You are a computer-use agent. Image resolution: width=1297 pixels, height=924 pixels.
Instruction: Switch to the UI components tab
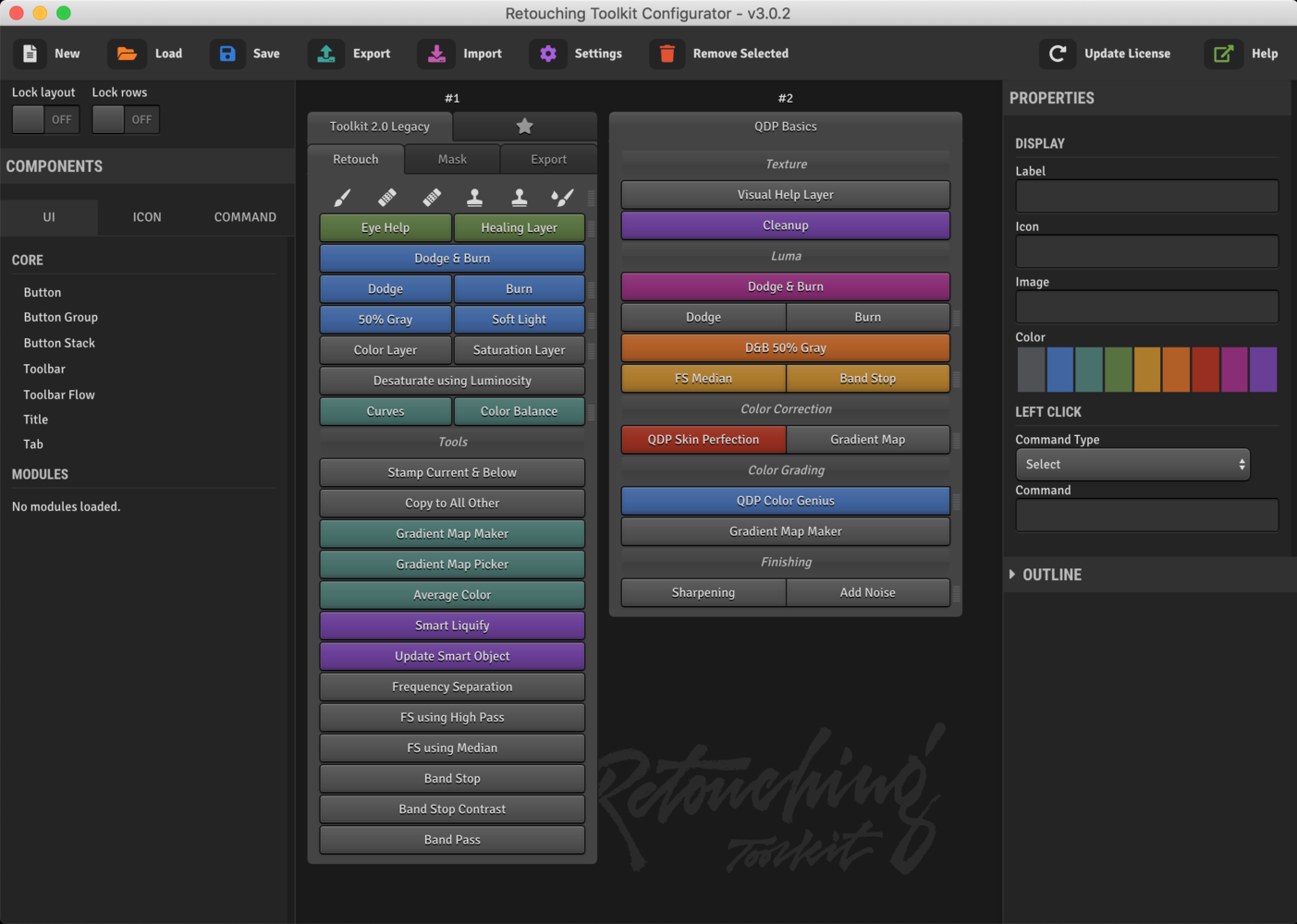click(x=49, y=217)
